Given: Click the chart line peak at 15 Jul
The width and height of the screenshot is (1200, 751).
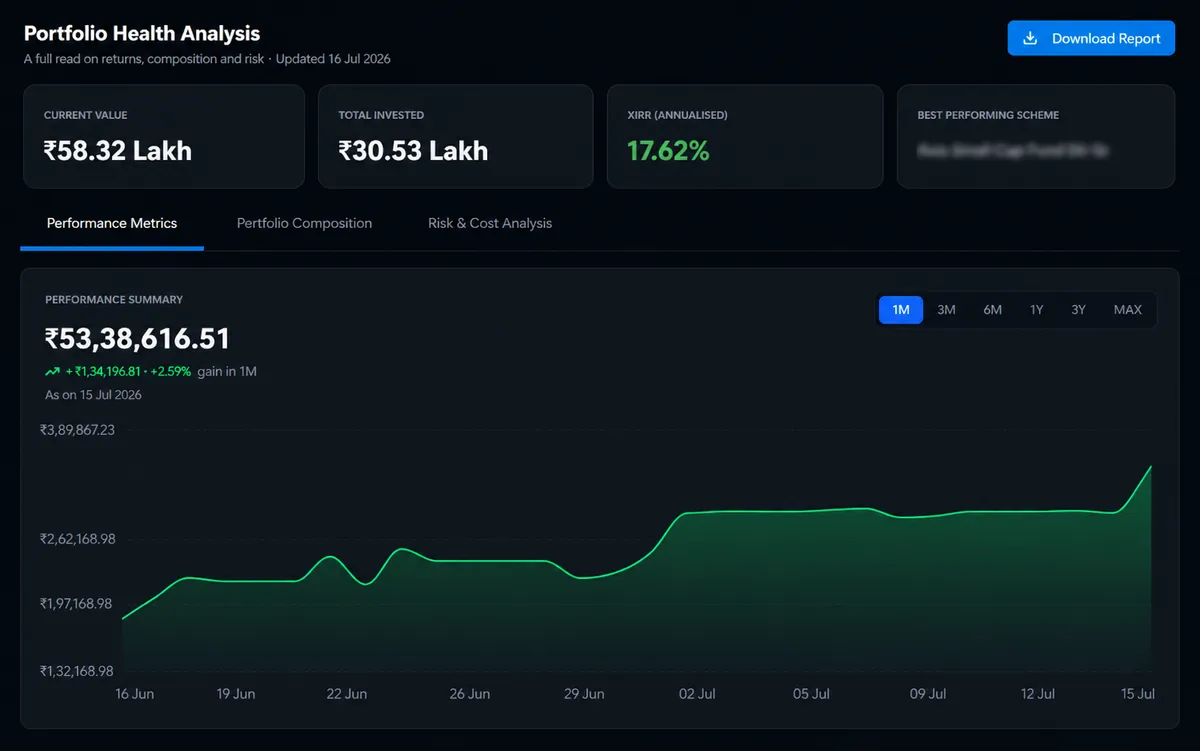Looking at the screenshot, I should pos(1151,467).
